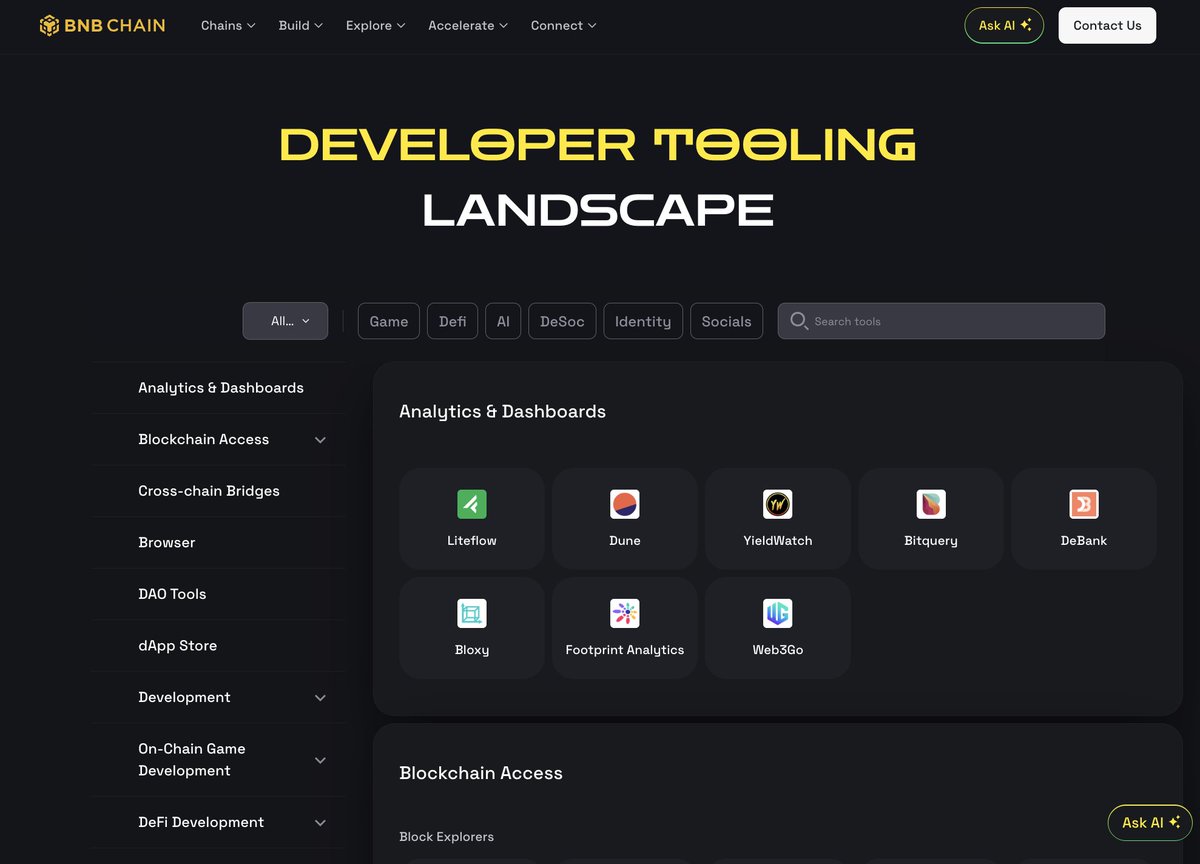1200x864 pixels.
Task: Select Cross-chain Bridges in sidebar
Action: 209,491
